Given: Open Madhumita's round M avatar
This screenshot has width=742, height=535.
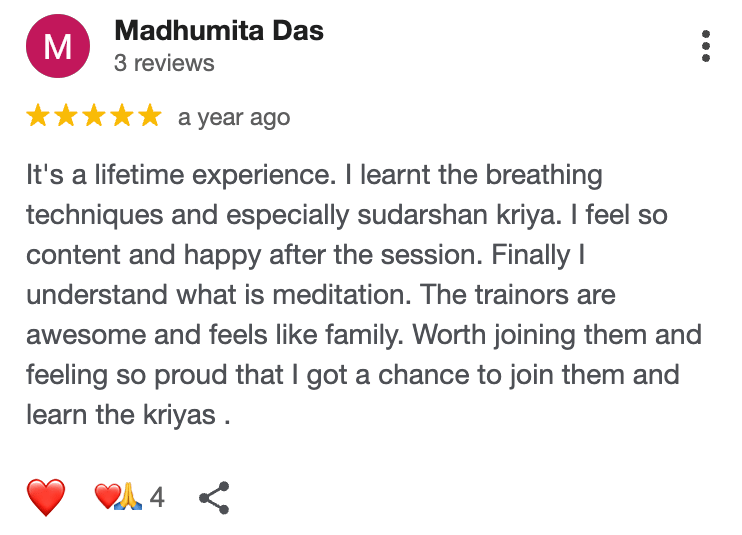Looking at the screenshot, I should pos(58,46).
